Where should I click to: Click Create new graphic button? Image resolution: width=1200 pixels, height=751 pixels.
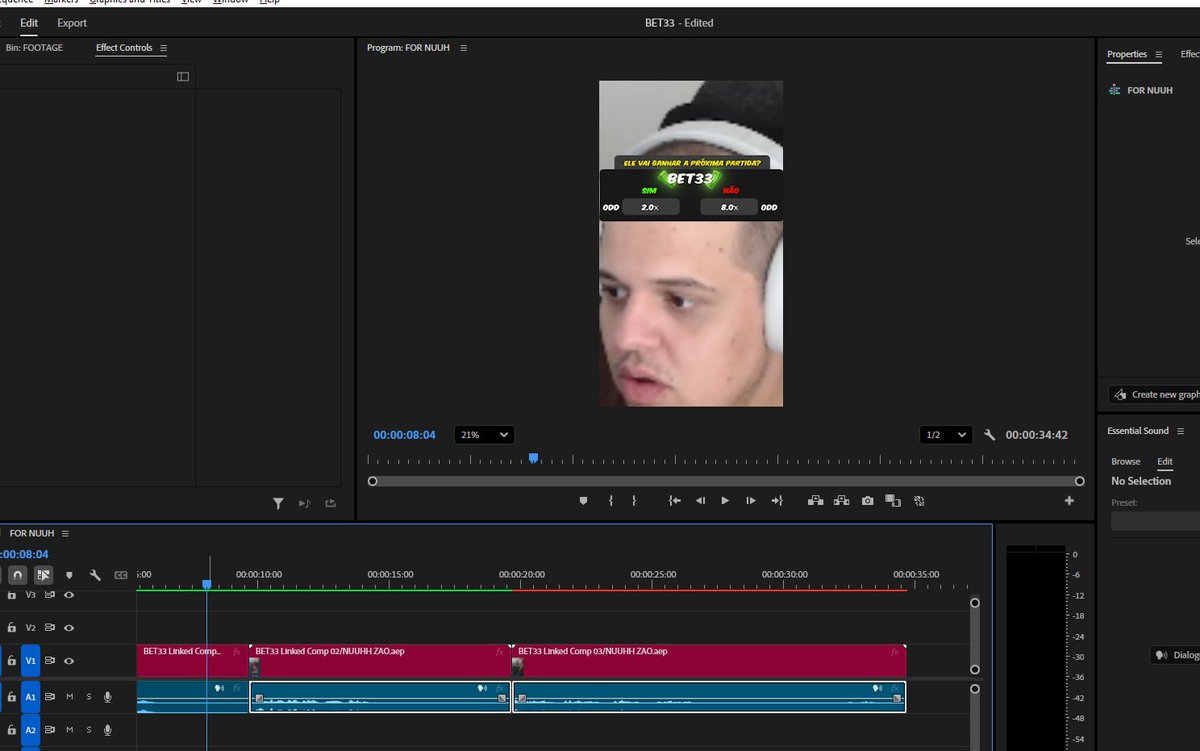point(1154,395)
